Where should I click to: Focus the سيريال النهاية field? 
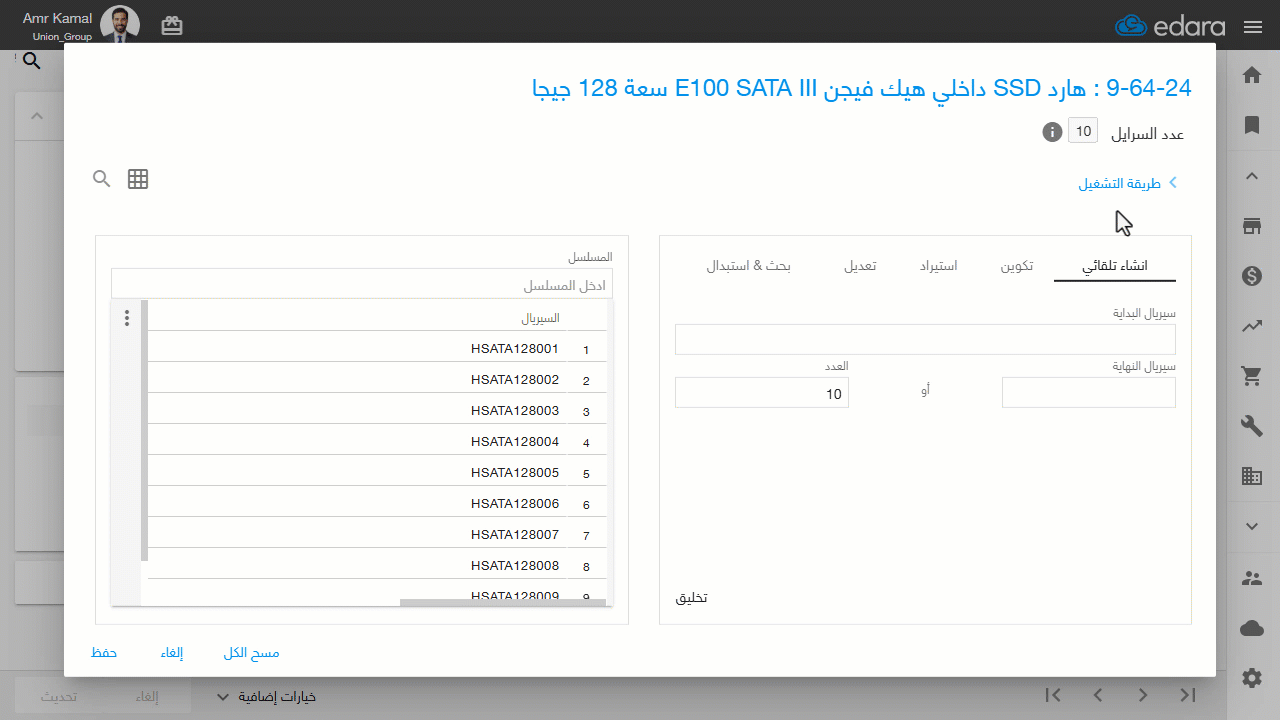click(x=1089, y=393)
